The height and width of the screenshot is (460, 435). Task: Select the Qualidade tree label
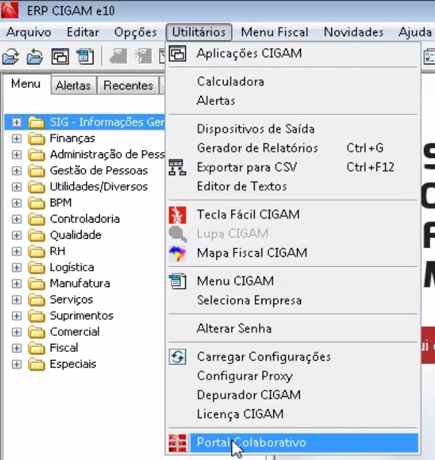pyautogui.click(x=76, y=235)
